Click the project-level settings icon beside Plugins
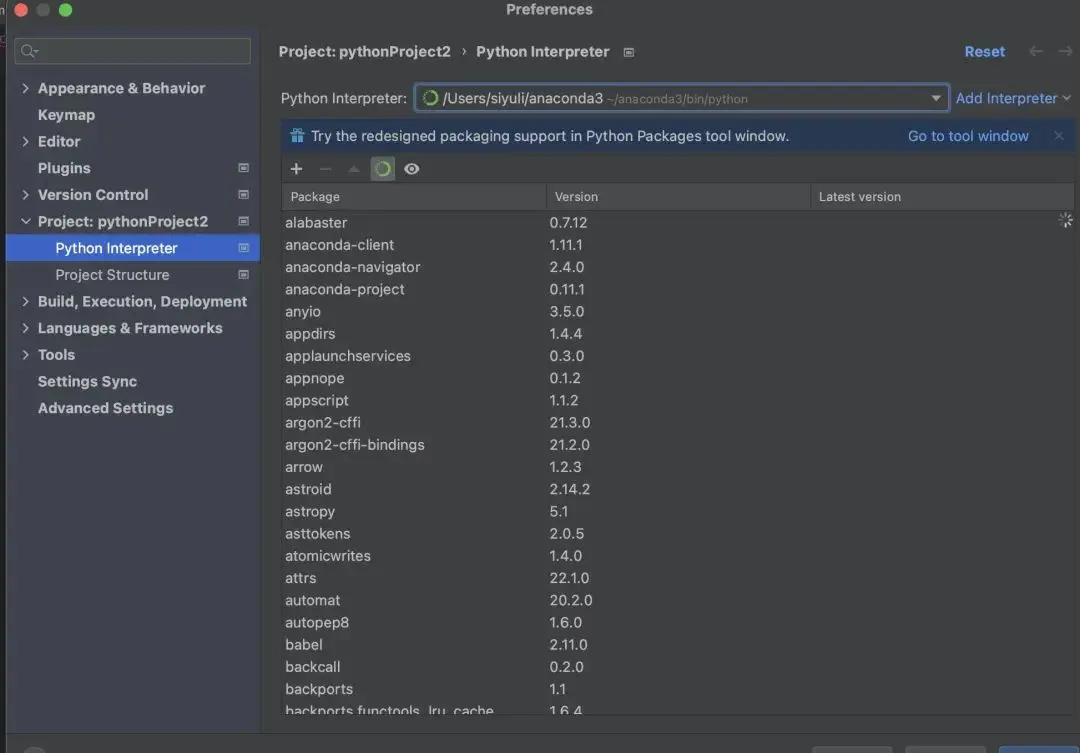The image size is (1080, 753). click(x=243, y=168)
